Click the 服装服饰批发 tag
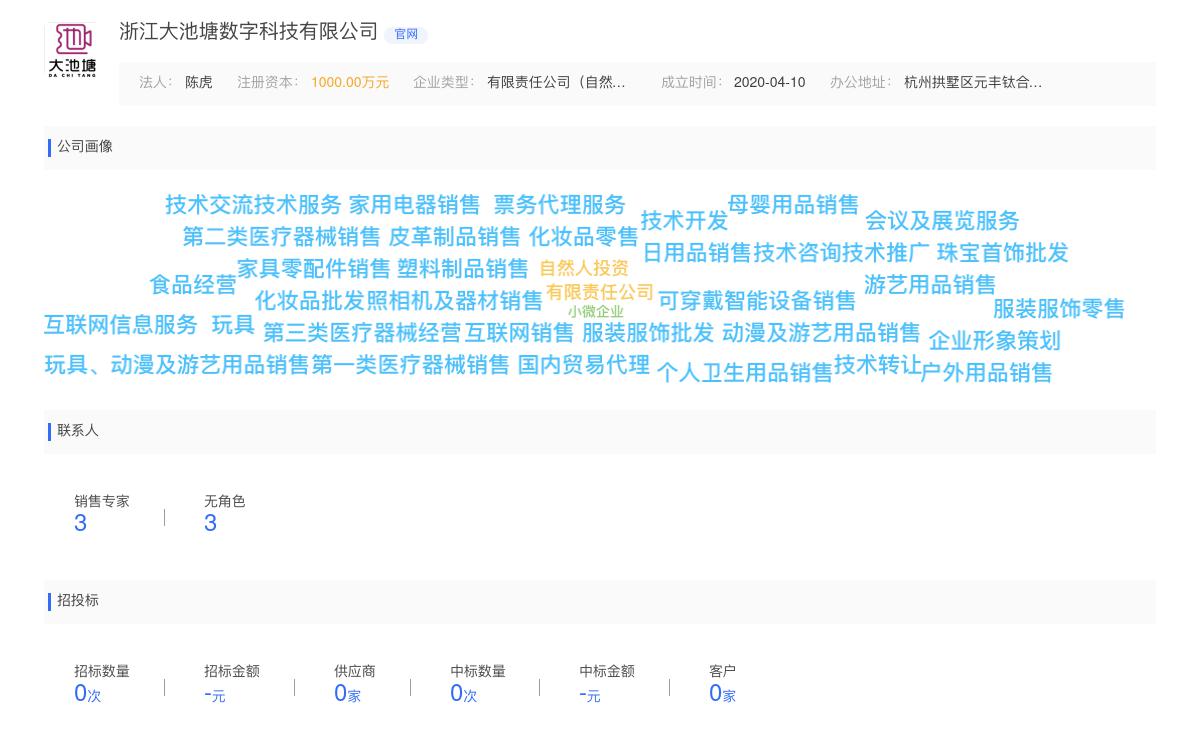This screenshot has width=1200, height=752. (x=648, y=333)
